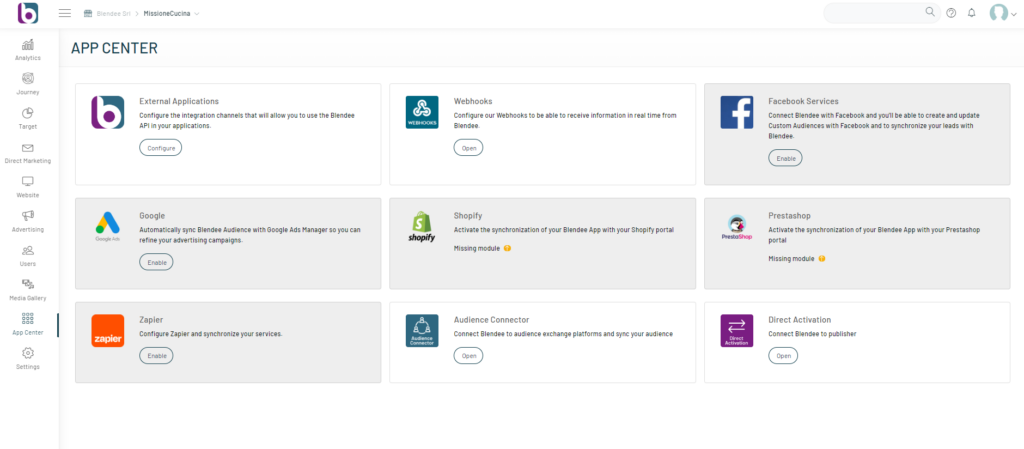Click the Advertising megaphone icon
This screenshot has height=449, width=1024.
click(x=28, y=220)
